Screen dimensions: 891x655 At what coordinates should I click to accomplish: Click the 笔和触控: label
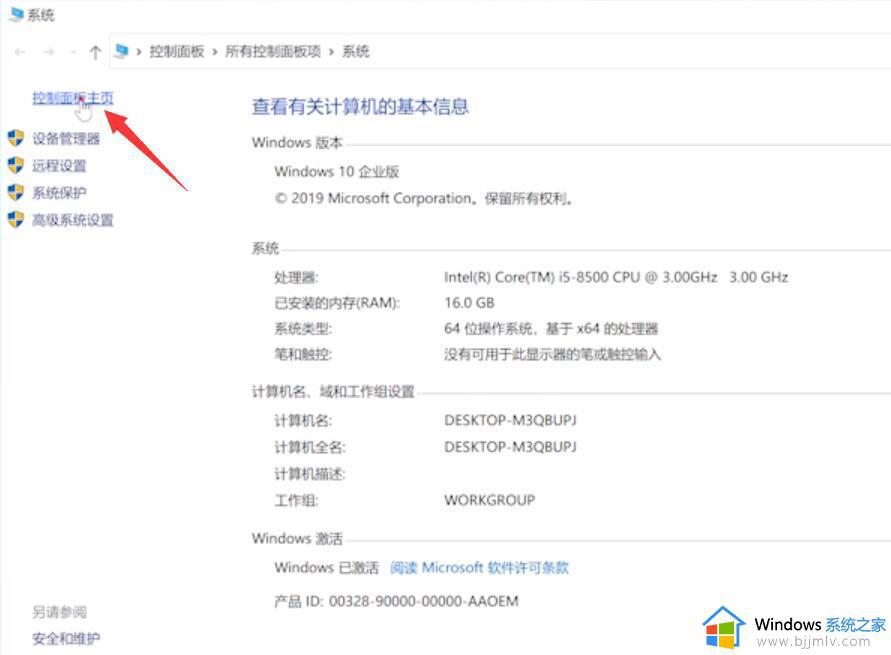click(303, 355)
